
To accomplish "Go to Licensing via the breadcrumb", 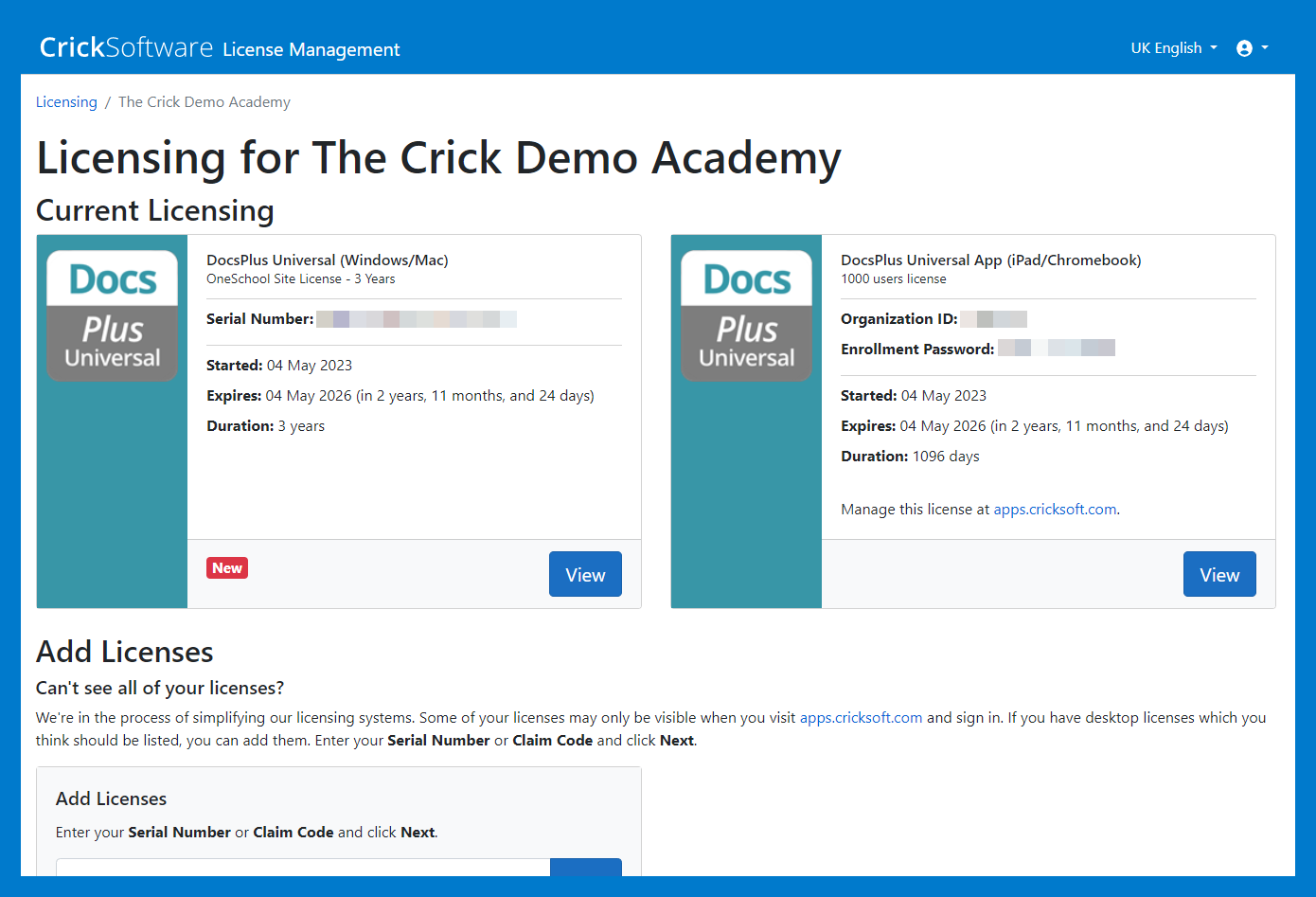I will [x=66, y=102].
